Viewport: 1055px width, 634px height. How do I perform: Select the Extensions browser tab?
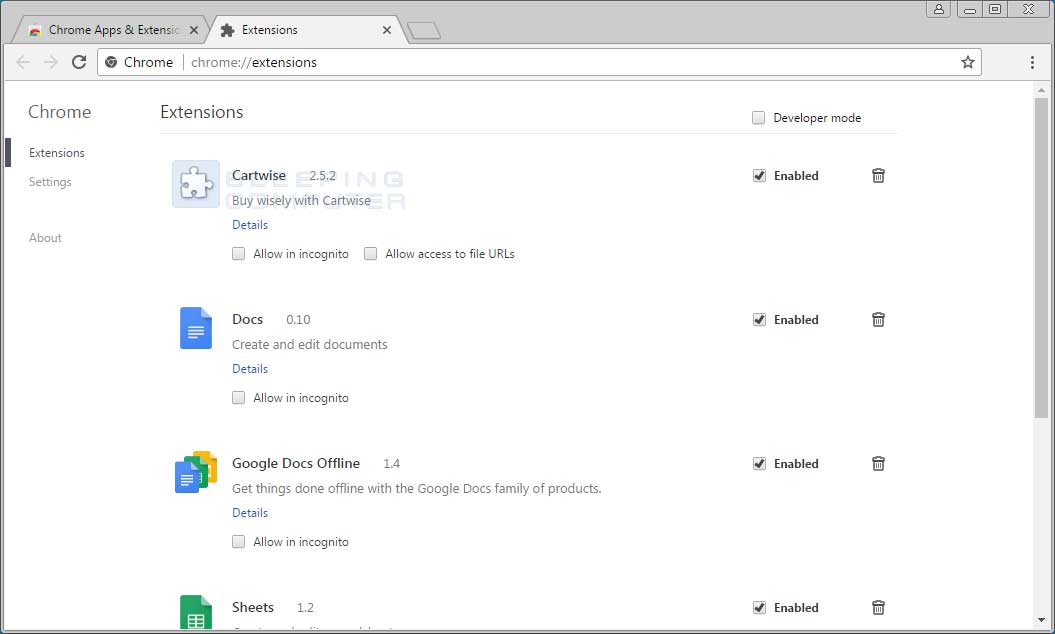point(306,30)
